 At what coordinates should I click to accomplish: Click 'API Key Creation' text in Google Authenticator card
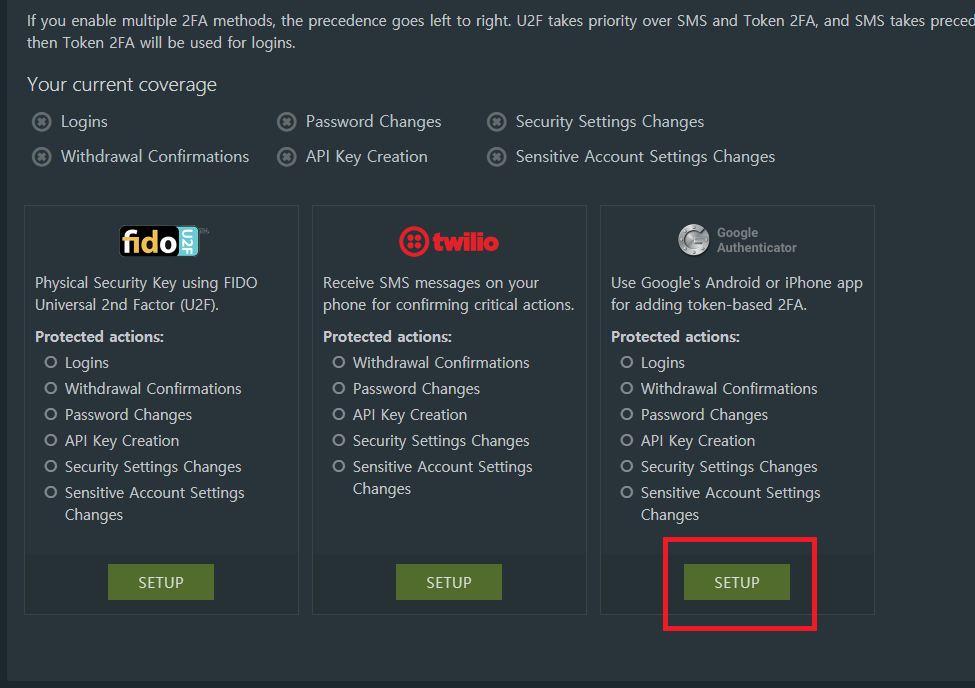(x=698, y=441)
